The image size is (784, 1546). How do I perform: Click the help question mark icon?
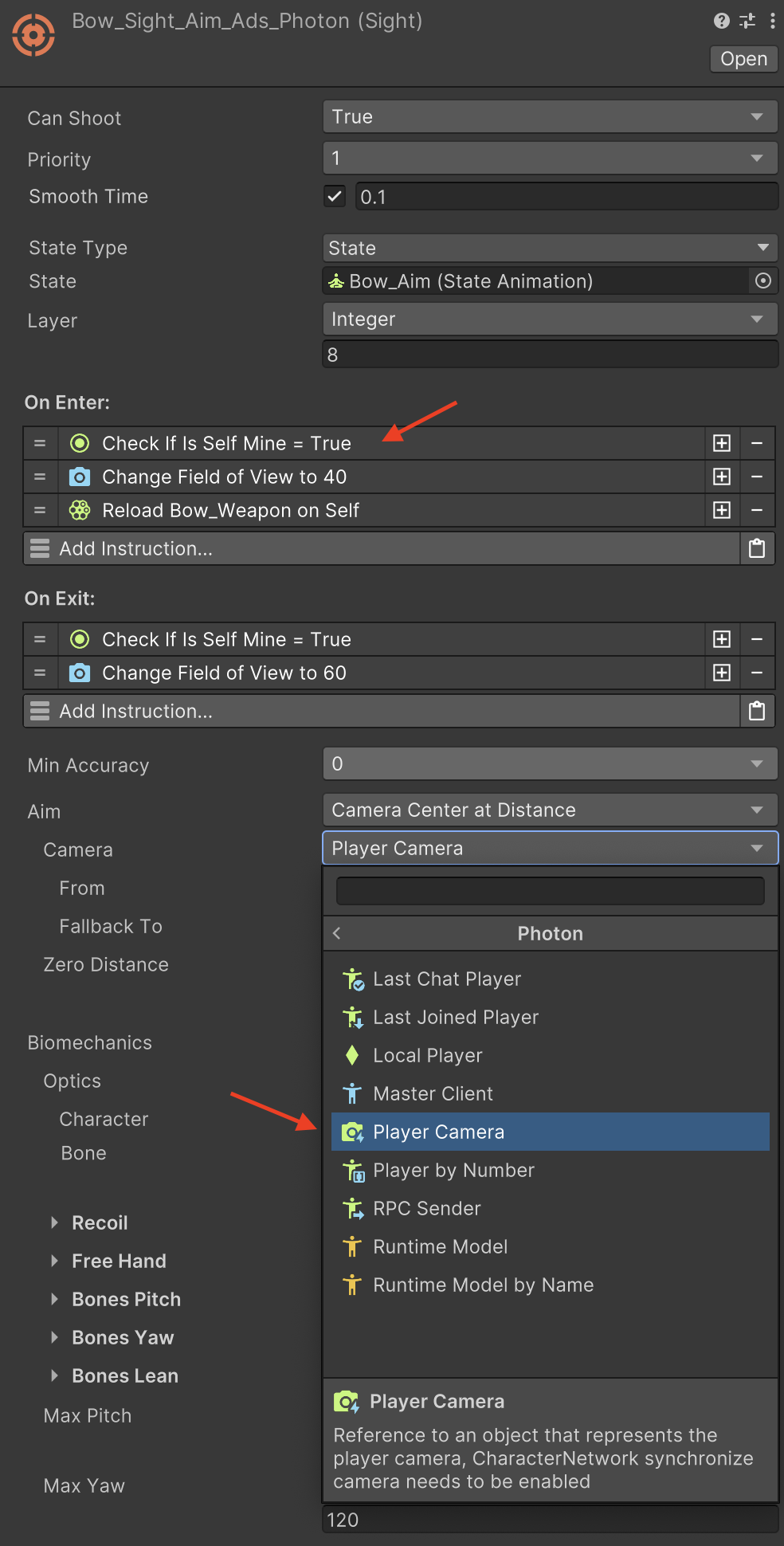tap(721, 22)
